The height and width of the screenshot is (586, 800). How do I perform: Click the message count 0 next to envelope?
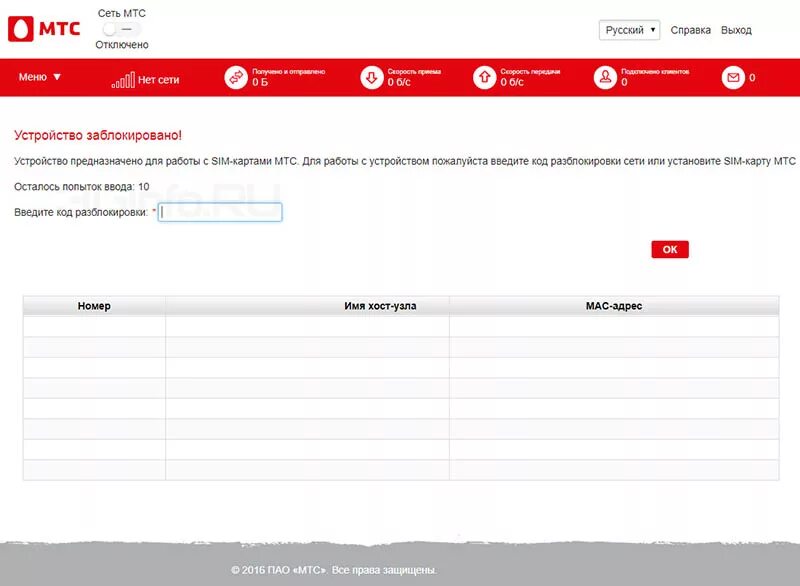[752, 78]
